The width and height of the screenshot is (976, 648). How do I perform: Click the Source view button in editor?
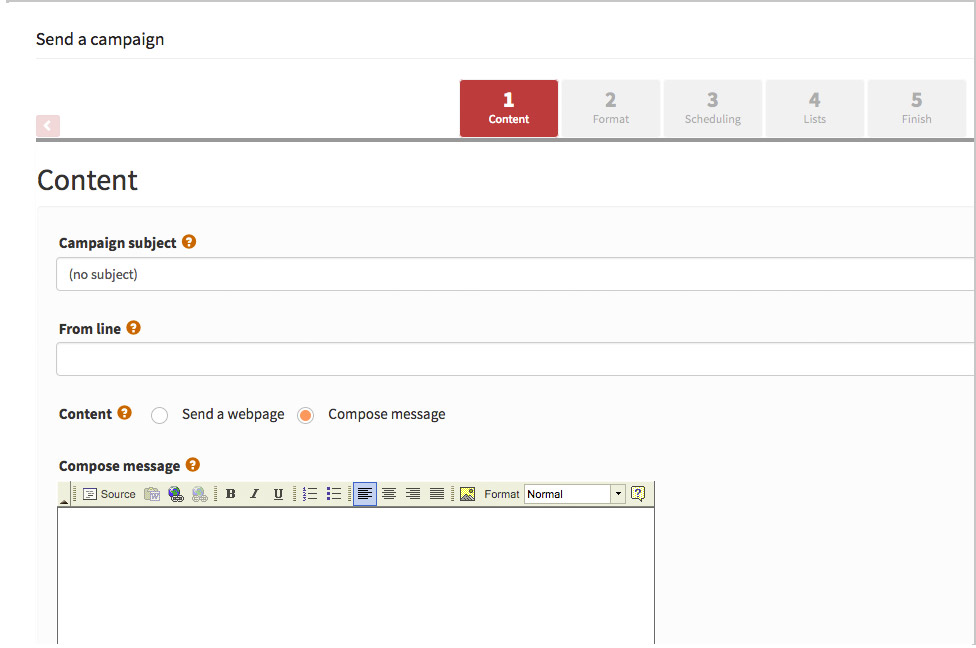tap(110, 494)
